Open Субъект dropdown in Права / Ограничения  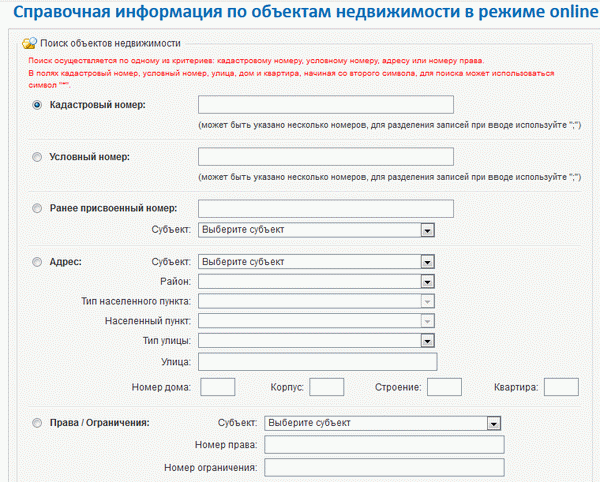click(383, 423)
